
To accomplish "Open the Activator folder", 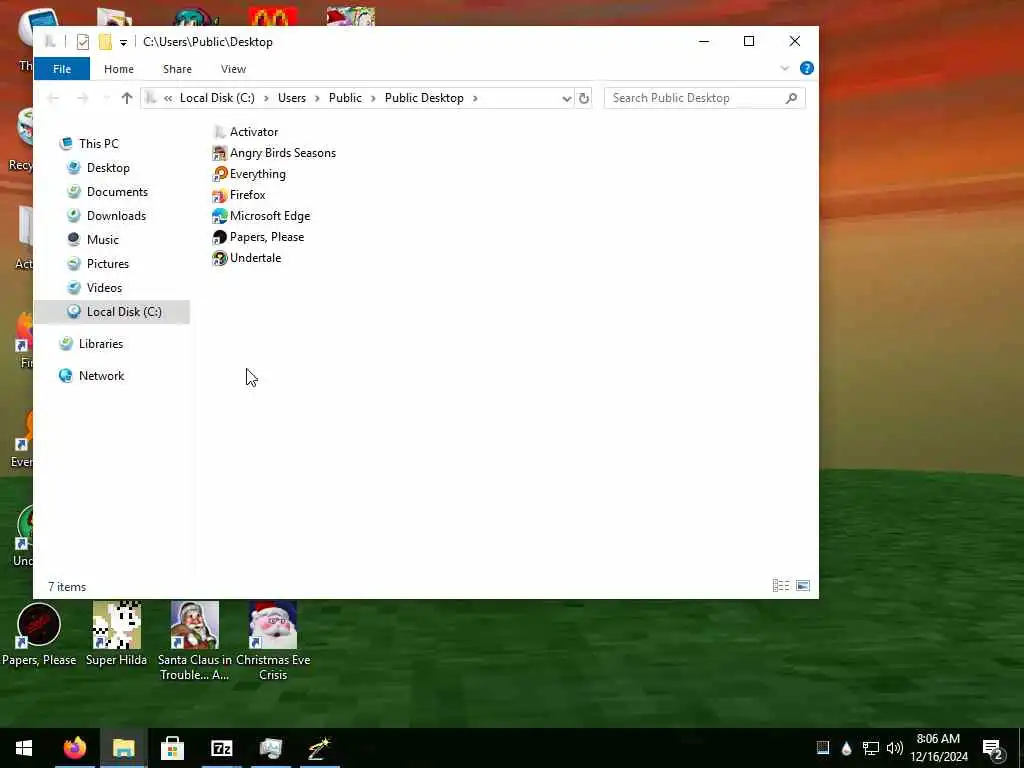I will point(246,132).
